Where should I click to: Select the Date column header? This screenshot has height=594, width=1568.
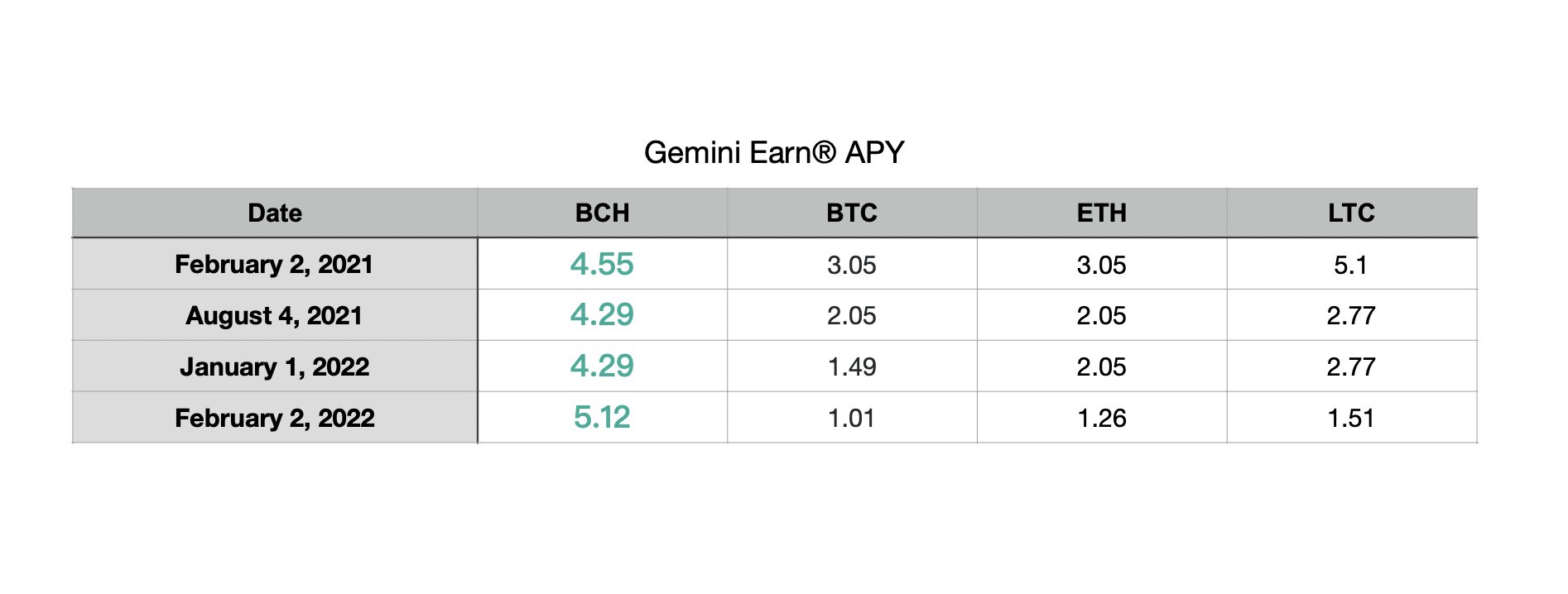(x=275, y=213)
